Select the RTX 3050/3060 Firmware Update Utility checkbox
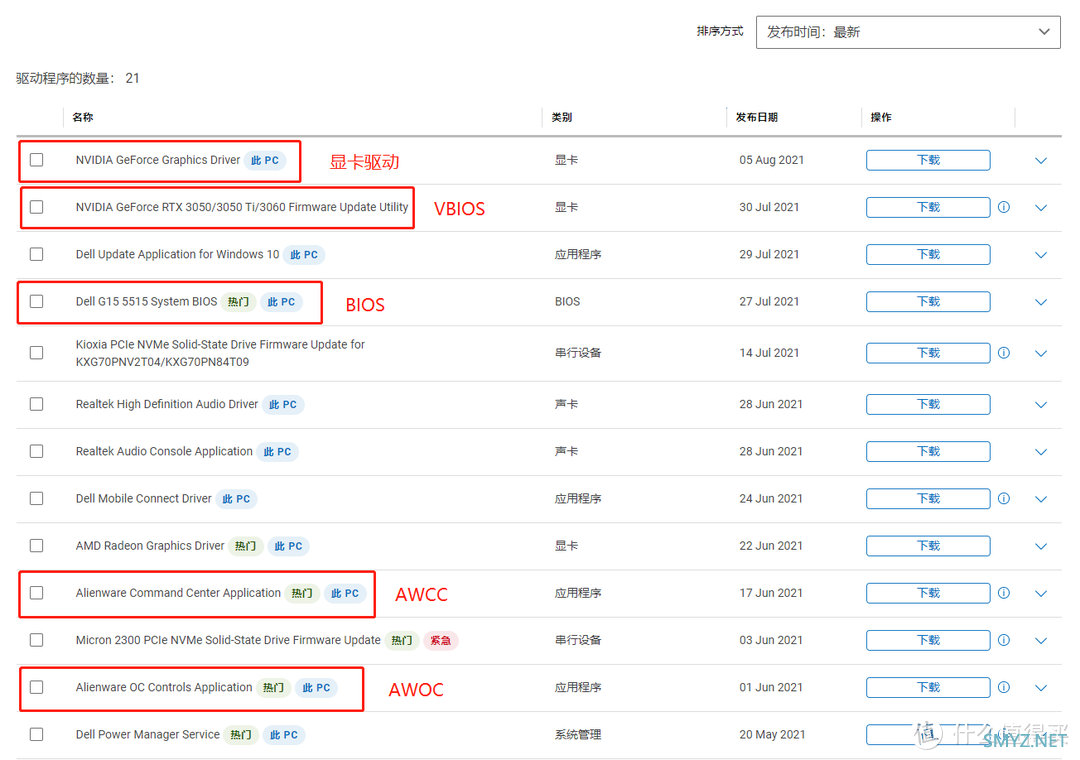Viewport: 1080px width, 760px height. pyautogui.click(x=37, y=207)
